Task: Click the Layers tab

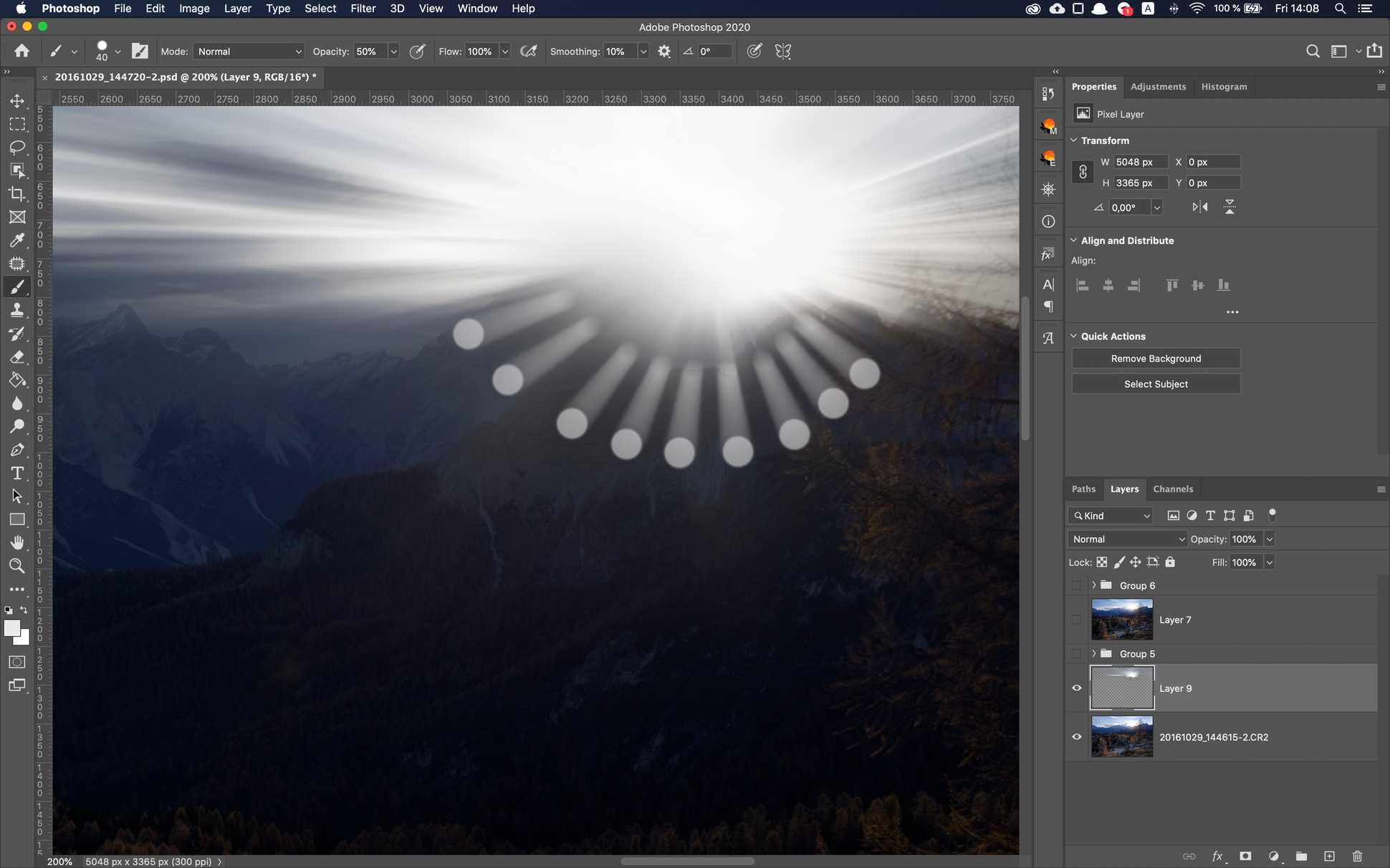Action: [x=1124, y=489]
